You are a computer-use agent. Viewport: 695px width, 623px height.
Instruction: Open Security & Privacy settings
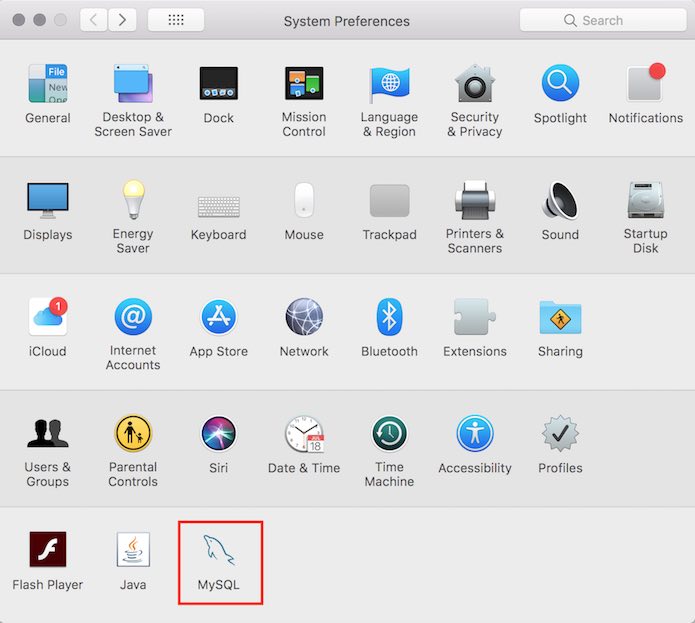[x=474, y=85]
